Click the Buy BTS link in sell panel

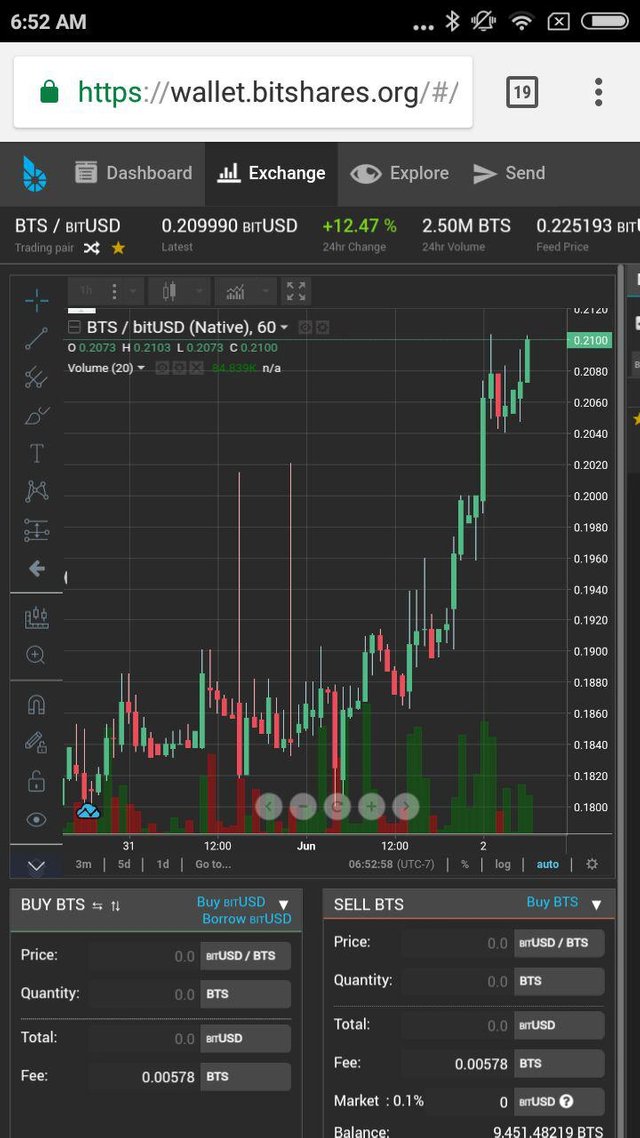(x=552, y=901)
